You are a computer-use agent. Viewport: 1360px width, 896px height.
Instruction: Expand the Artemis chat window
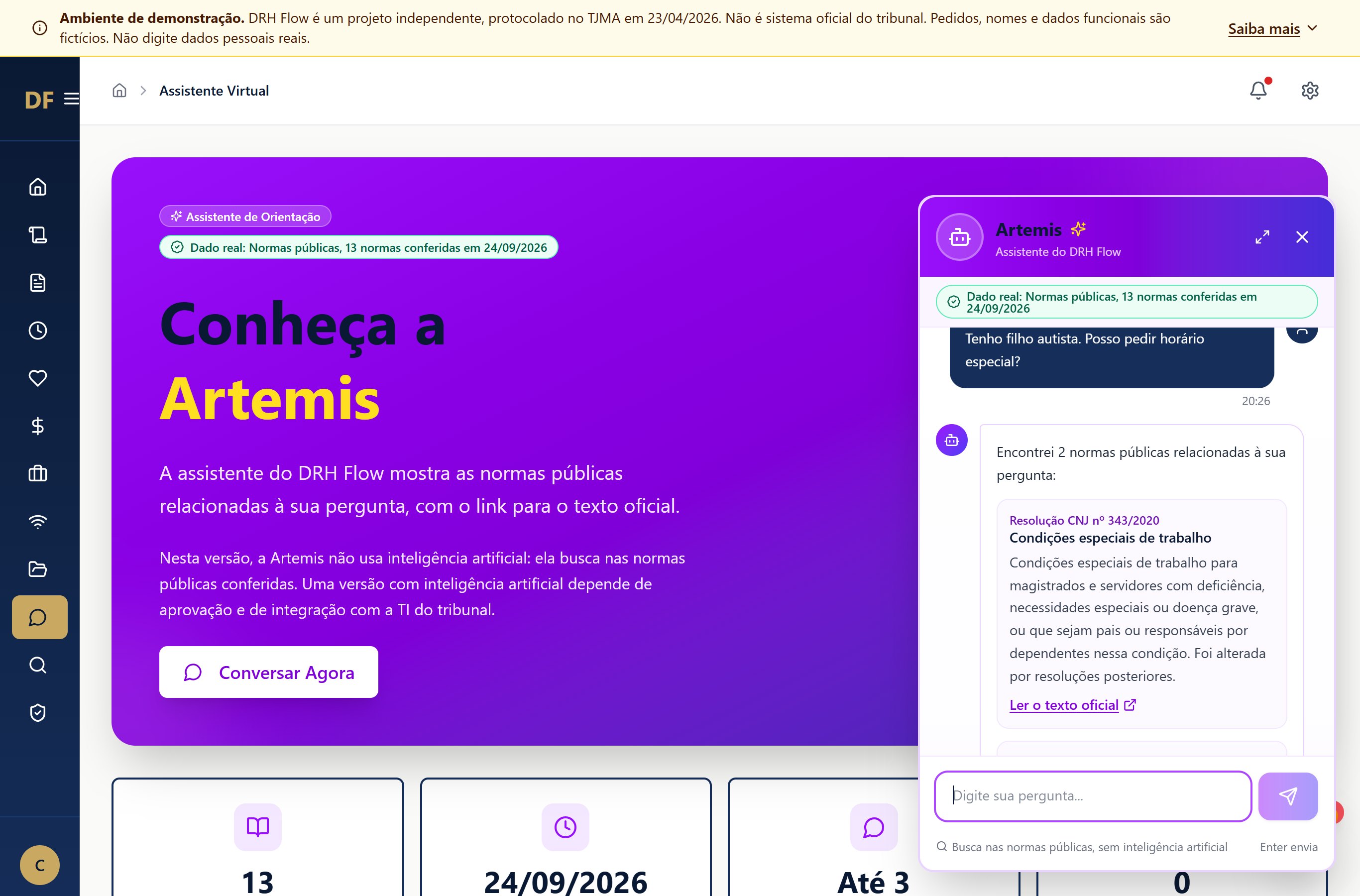pyautogui.click(x=1262, y=237)
